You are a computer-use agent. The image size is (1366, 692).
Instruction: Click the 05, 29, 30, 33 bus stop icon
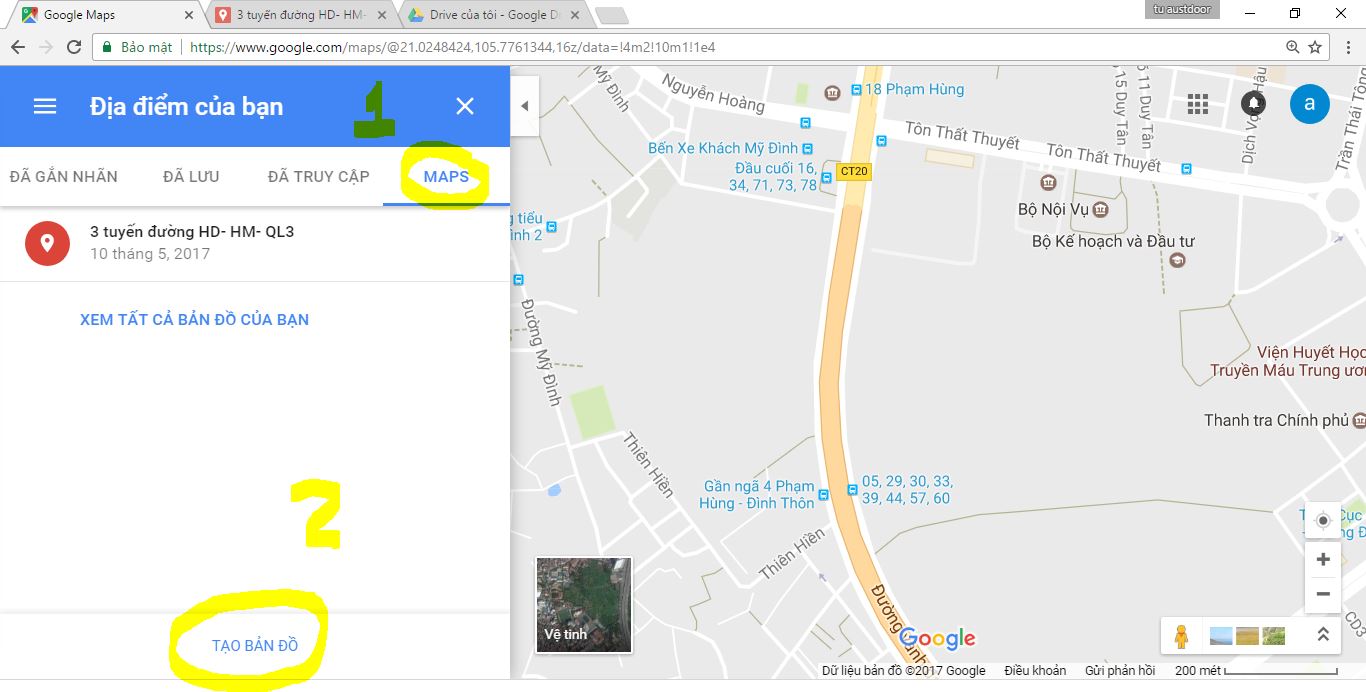click(x=852, y=490)
